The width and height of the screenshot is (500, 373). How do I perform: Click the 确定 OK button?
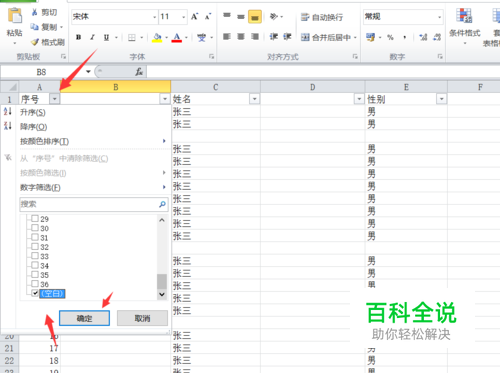84,318
